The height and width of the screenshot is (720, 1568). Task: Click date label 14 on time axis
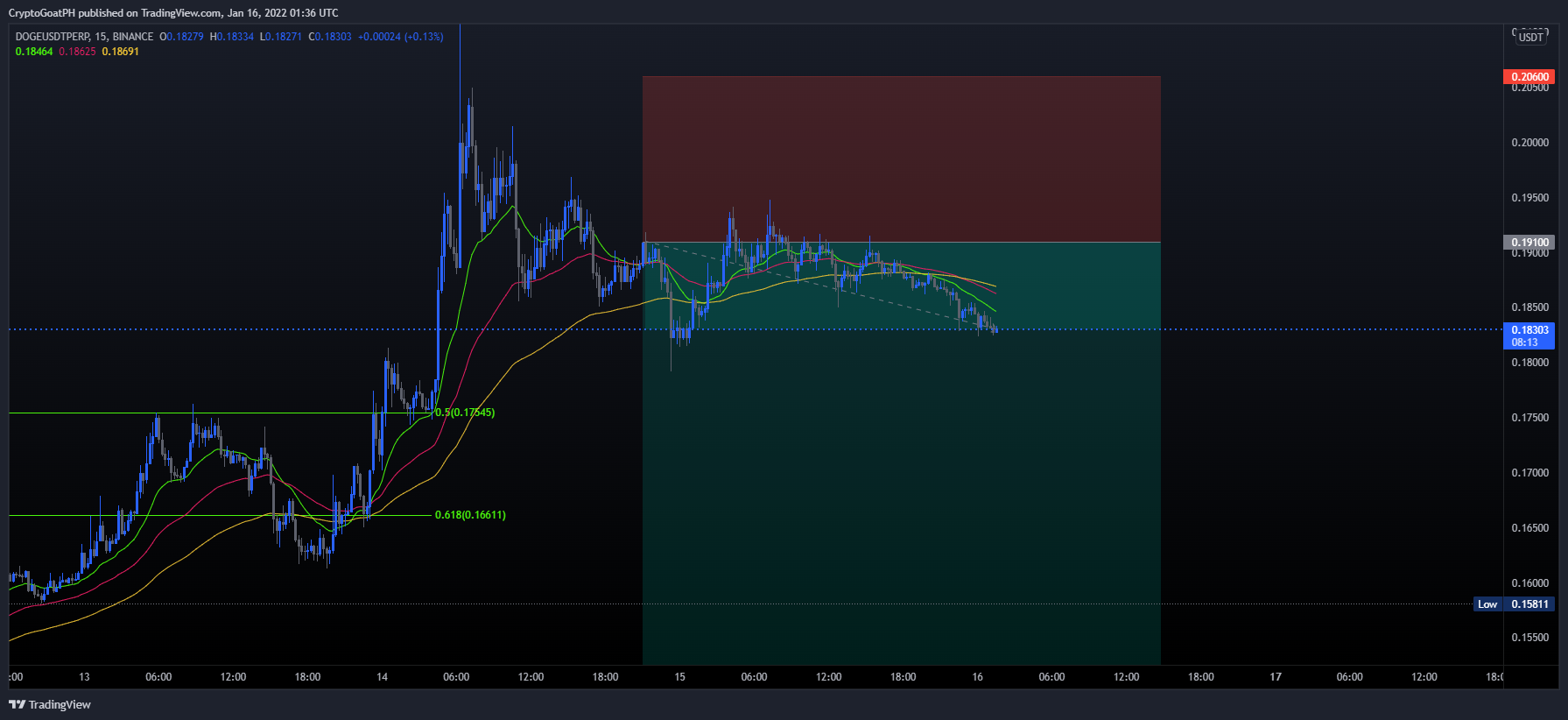coord(382,677)
